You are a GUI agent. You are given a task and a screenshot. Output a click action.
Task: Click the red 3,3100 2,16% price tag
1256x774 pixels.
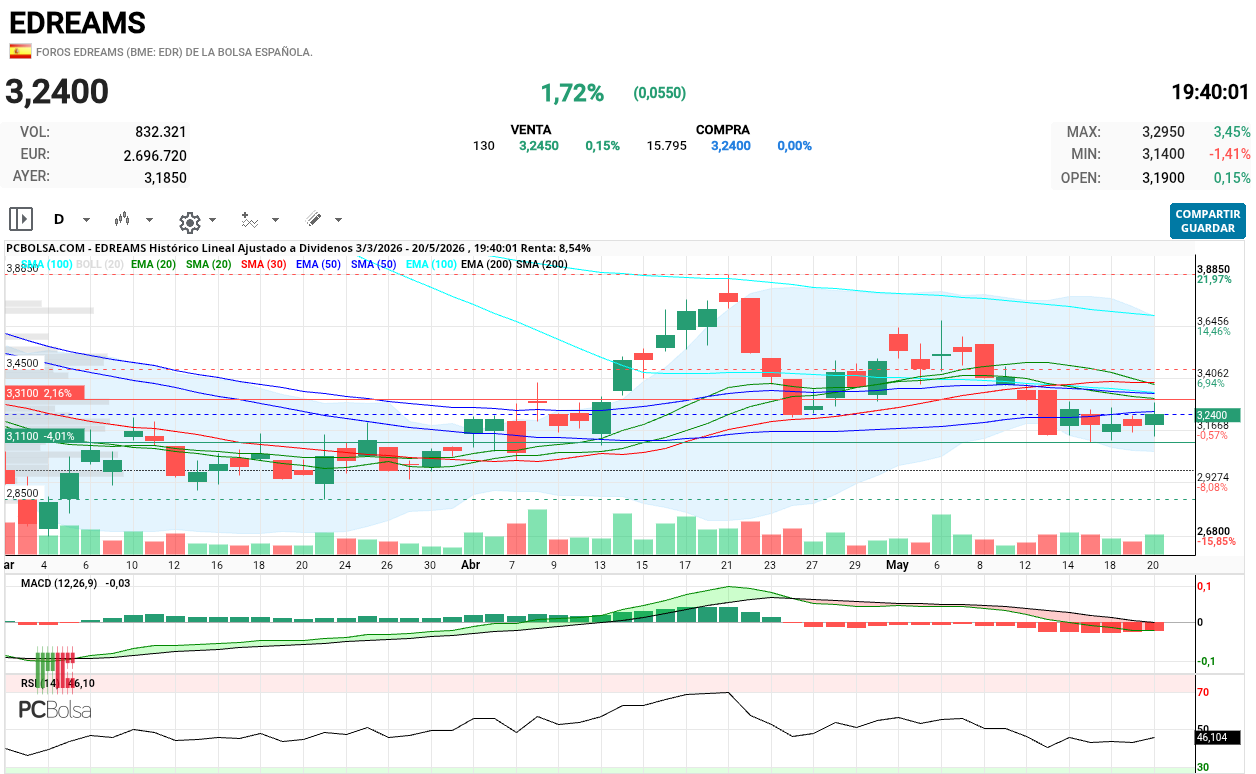coord(45,393)
